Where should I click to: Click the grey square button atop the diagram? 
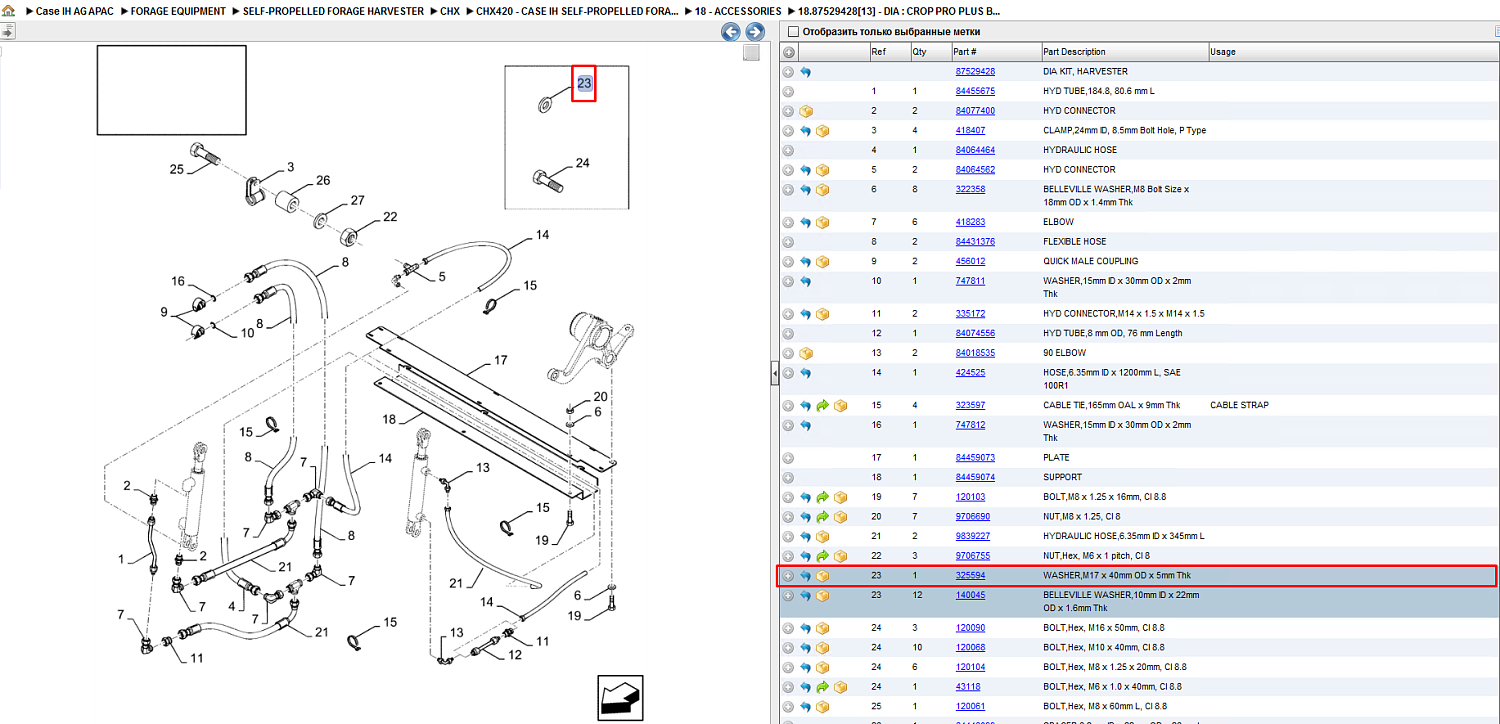pos(752,53)
